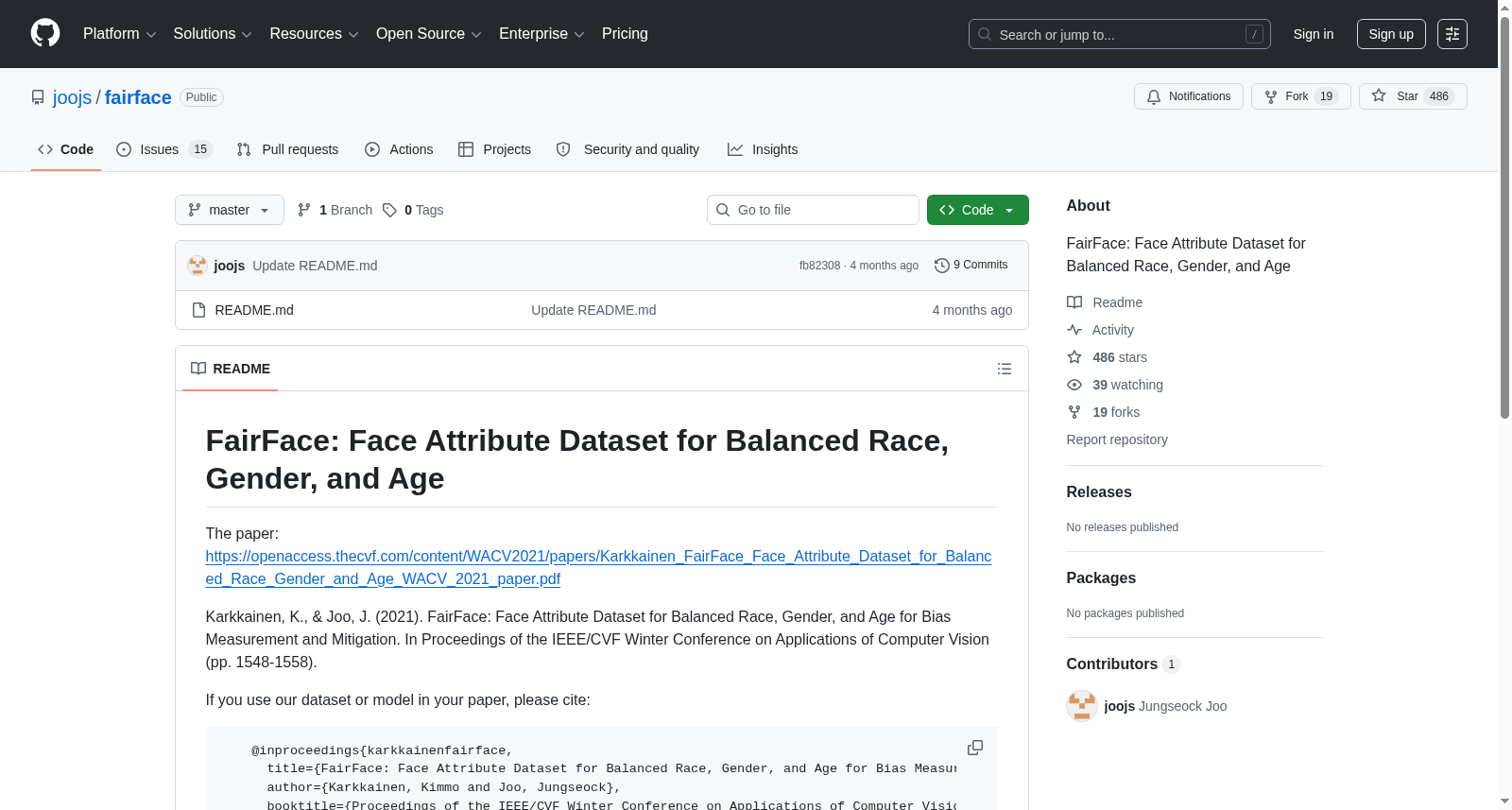The image size is (1512, 810).
Task: Open the Releases section heading
Action: (x=1099, y=492)
